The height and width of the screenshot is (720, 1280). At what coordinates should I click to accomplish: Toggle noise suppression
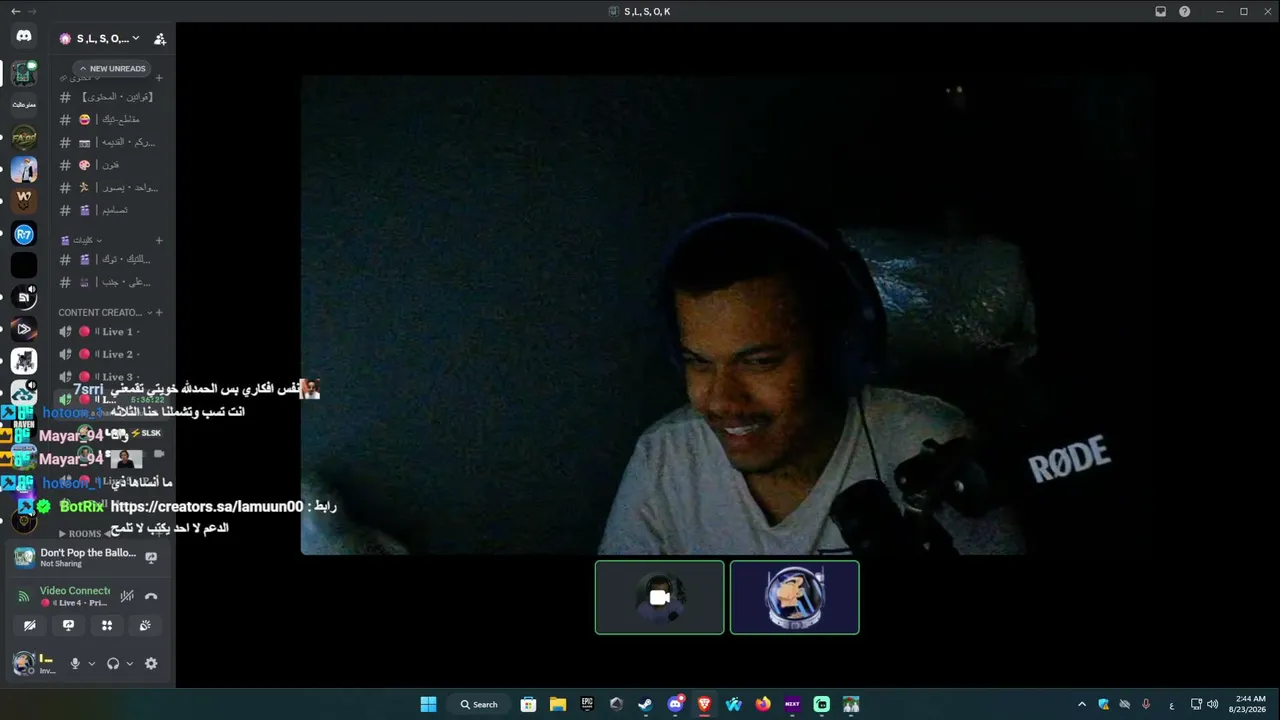[127, 596]
